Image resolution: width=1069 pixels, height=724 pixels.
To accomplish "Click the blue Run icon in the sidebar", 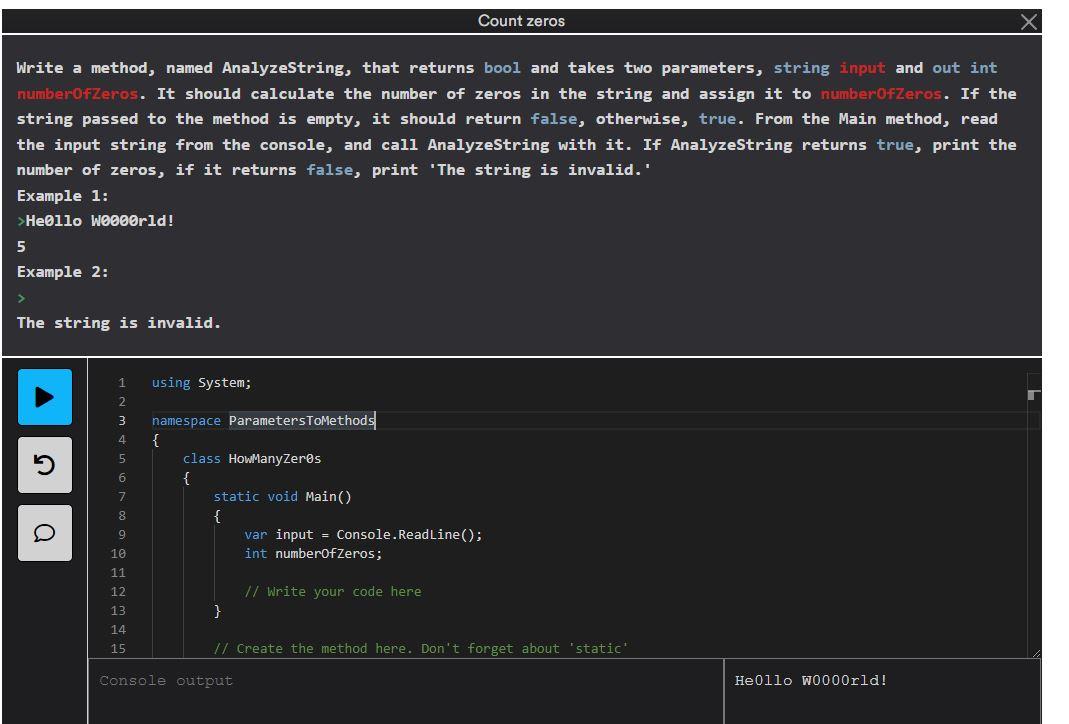I will (44, 397).
